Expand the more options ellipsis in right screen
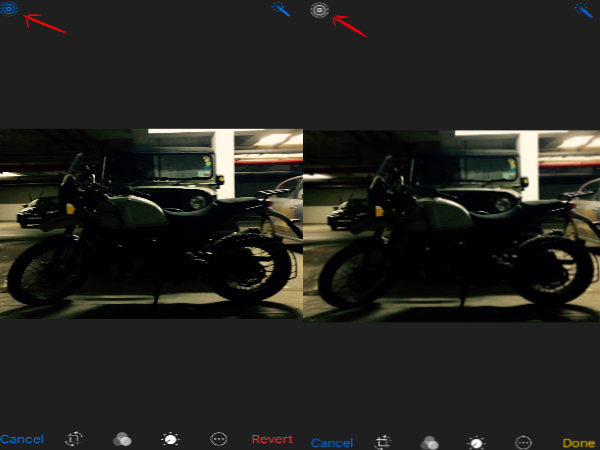 [x=523, y=441]
